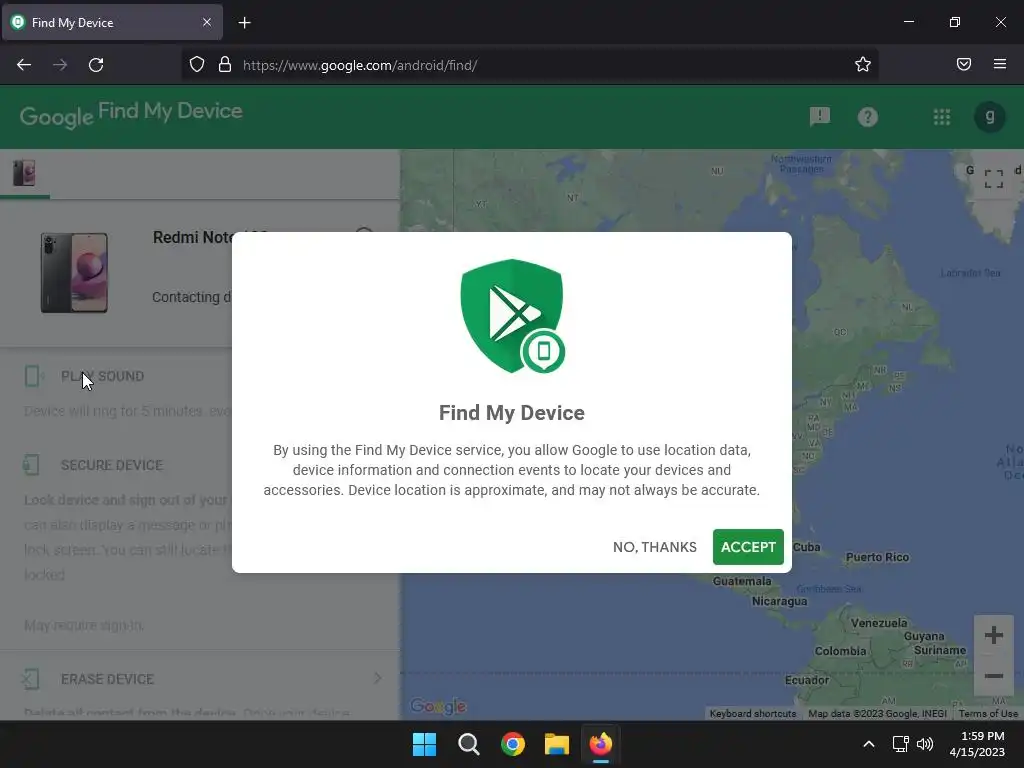
Task: Open the Google account avatar
Action: tap(989, 117)
